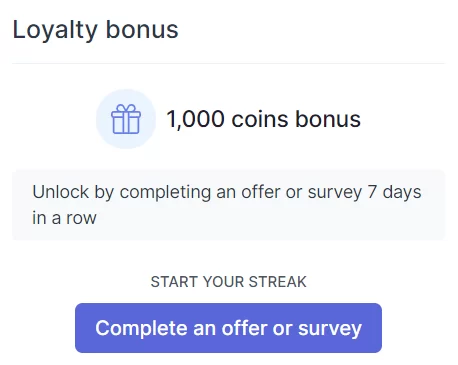Click the word 'bonus' in the page heading

(142, 30)
